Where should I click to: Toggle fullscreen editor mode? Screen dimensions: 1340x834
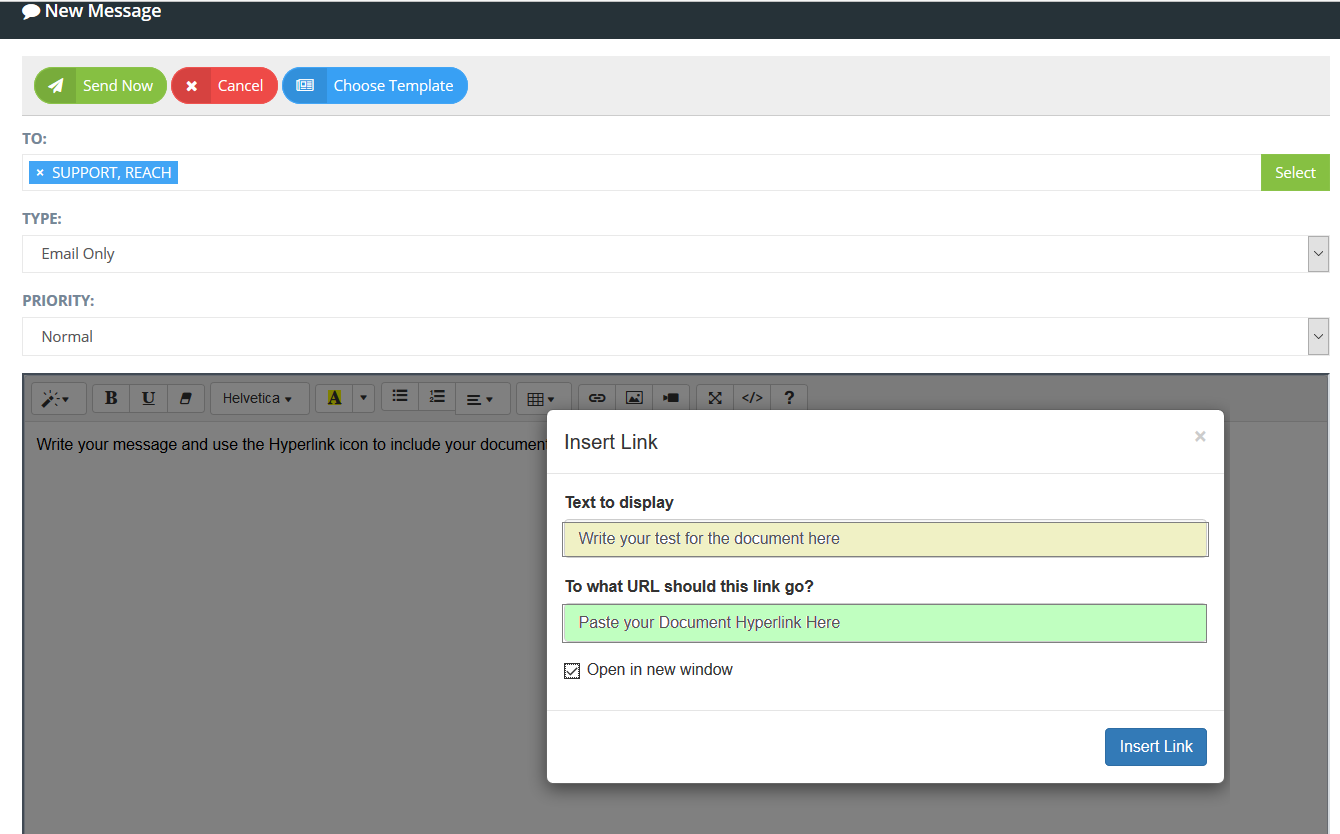point(715,398)
